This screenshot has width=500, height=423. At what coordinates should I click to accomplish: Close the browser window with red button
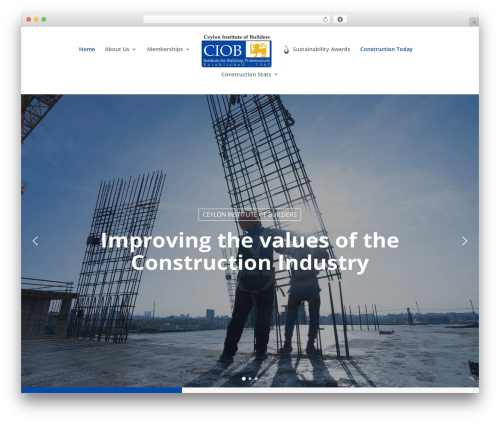pyautogui.click(x=29, y=20)
